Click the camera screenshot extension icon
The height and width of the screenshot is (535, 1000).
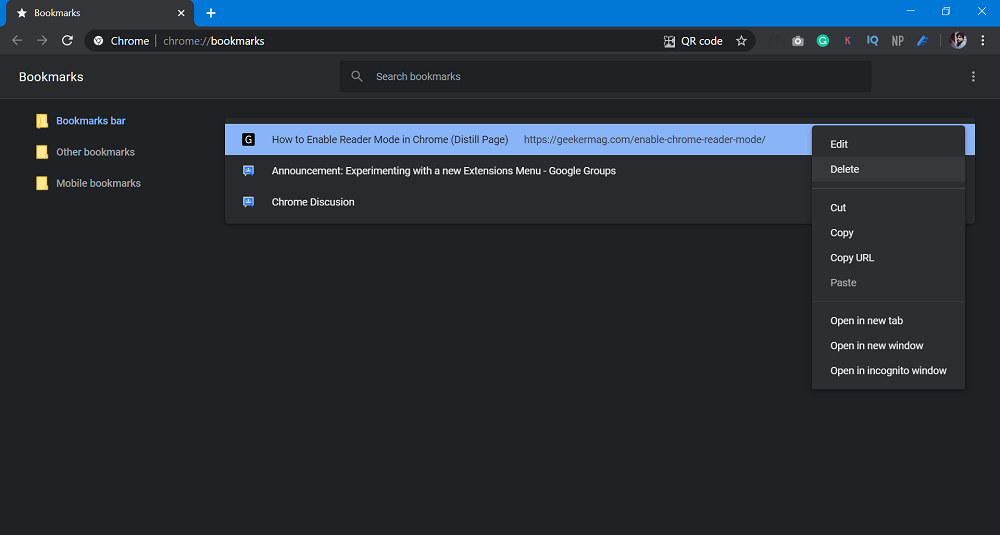[798, 41]
